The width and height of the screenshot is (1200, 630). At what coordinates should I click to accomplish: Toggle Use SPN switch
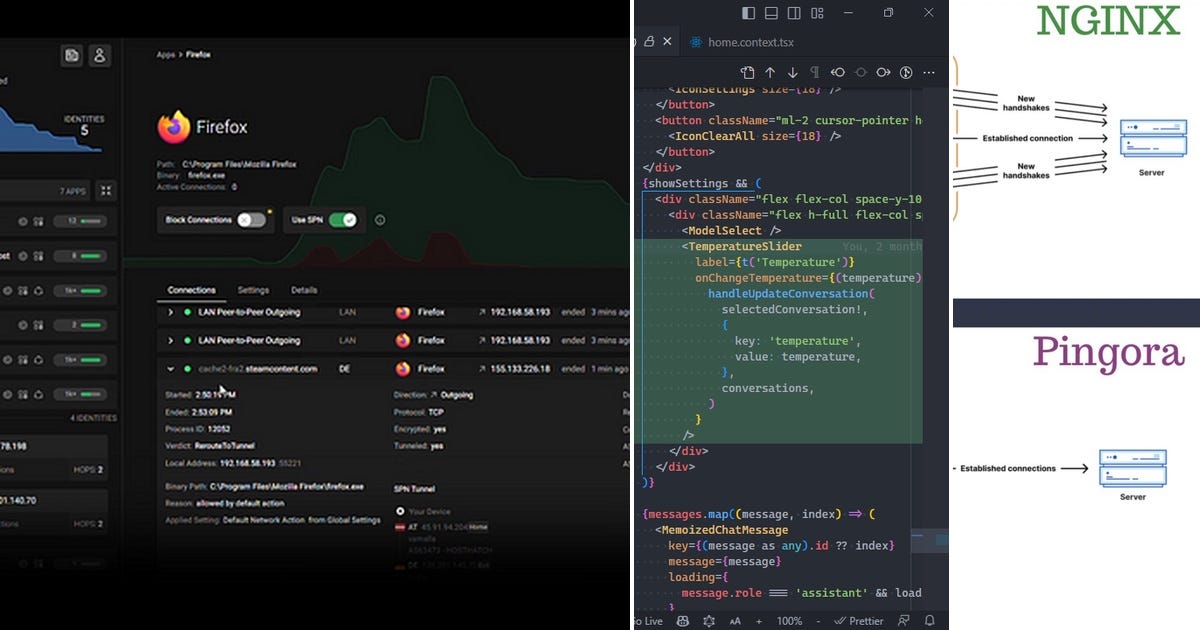343,220
